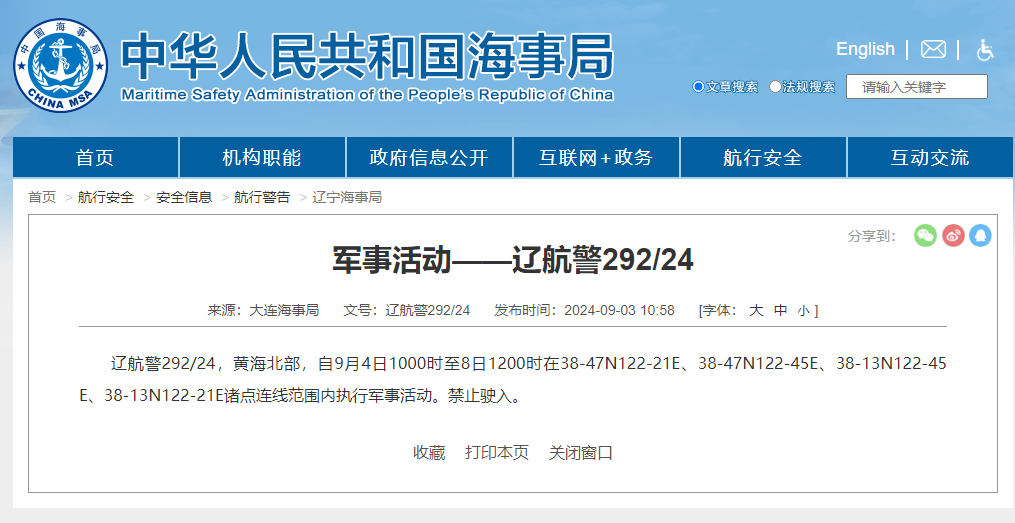The width and height of the screenshot is (1015, 523).
Task: Click the wheelchair accessibility icon
Action: pyautogui.click(x=985, y=50)
